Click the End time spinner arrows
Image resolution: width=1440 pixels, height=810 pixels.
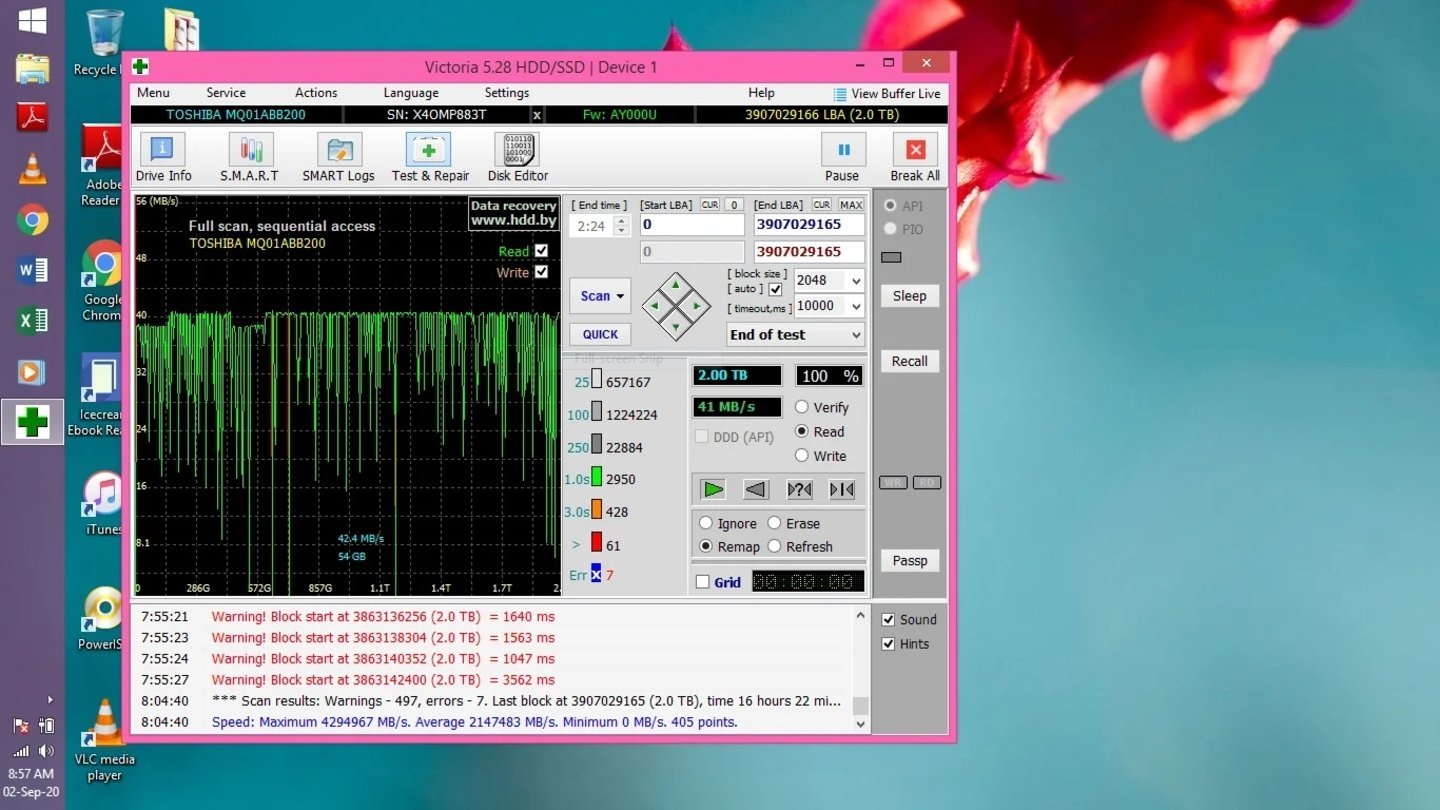pyautogui.click(x=621, y=226)
